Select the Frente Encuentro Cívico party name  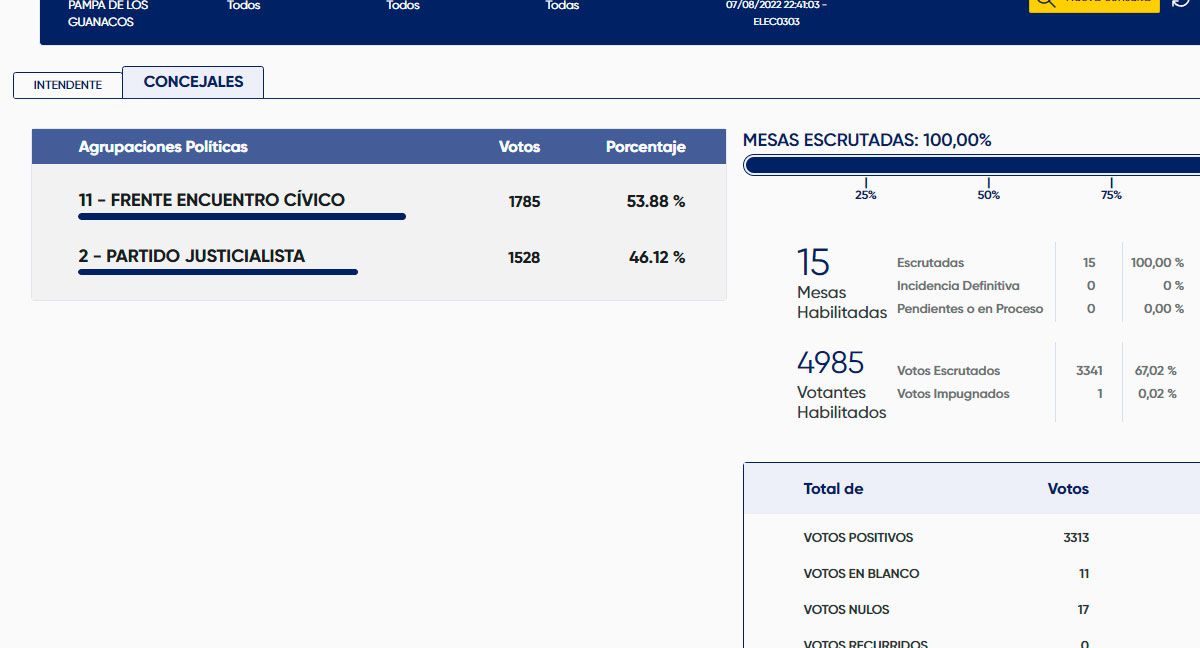tap(212, 200)
